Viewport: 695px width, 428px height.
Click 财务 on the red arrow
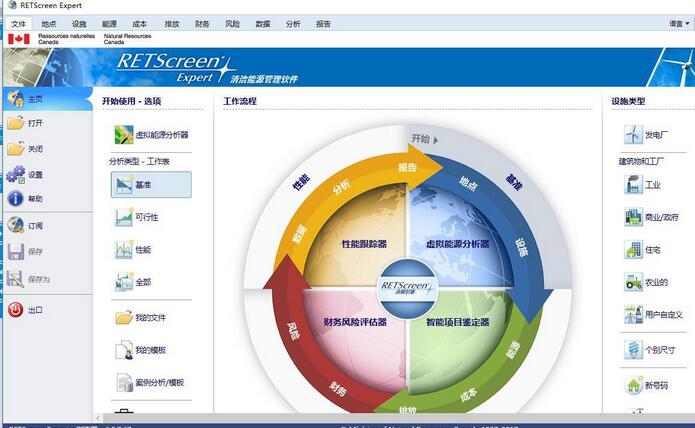click(338, 389)
